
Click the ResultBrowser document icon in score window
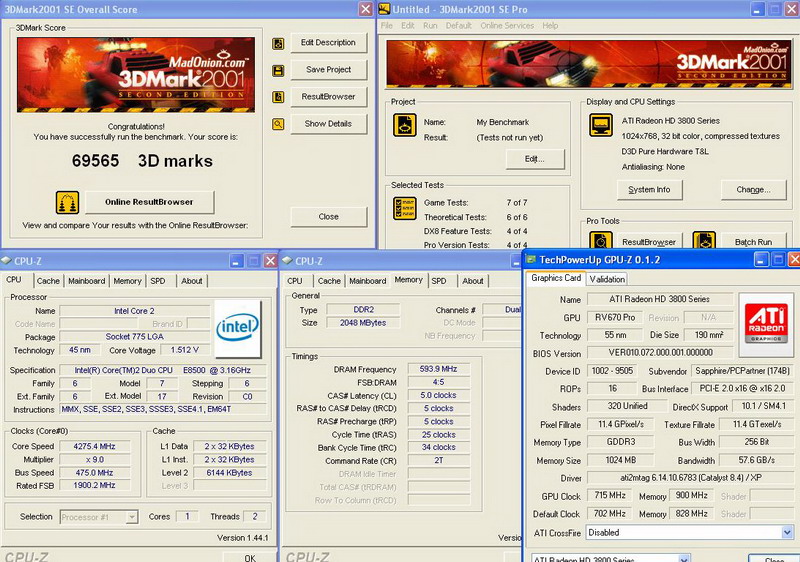(x=278, y=97)
